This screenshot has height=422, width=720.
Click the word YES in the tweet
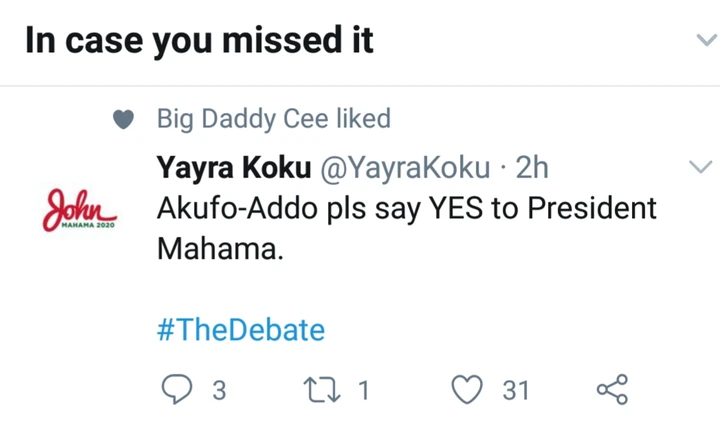(x=456, y=208)
